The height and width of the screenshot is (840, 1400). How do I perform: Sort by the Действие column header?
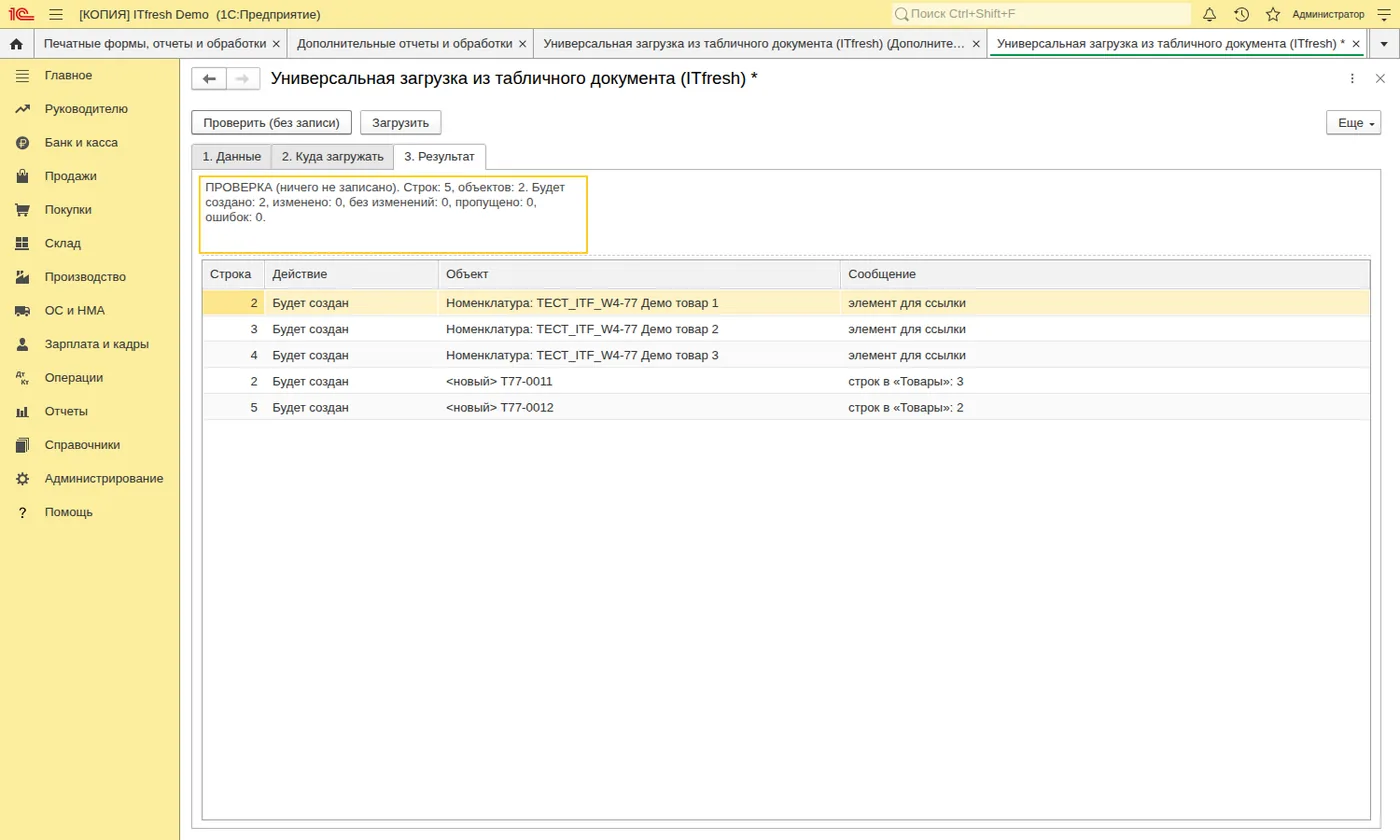point(351,274)
